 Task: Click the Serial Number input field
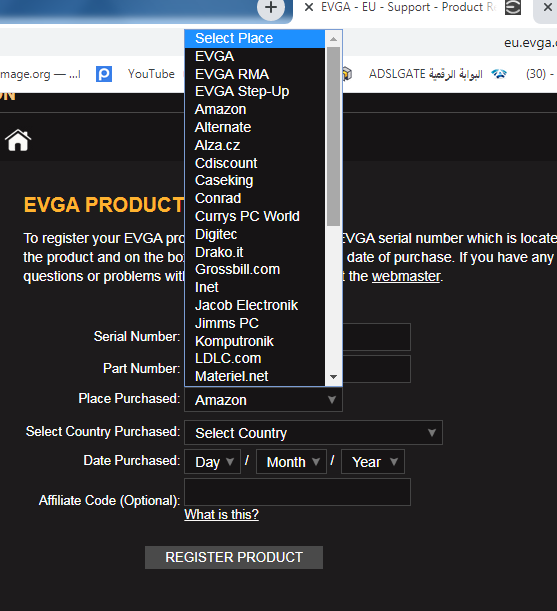point(377,337)
